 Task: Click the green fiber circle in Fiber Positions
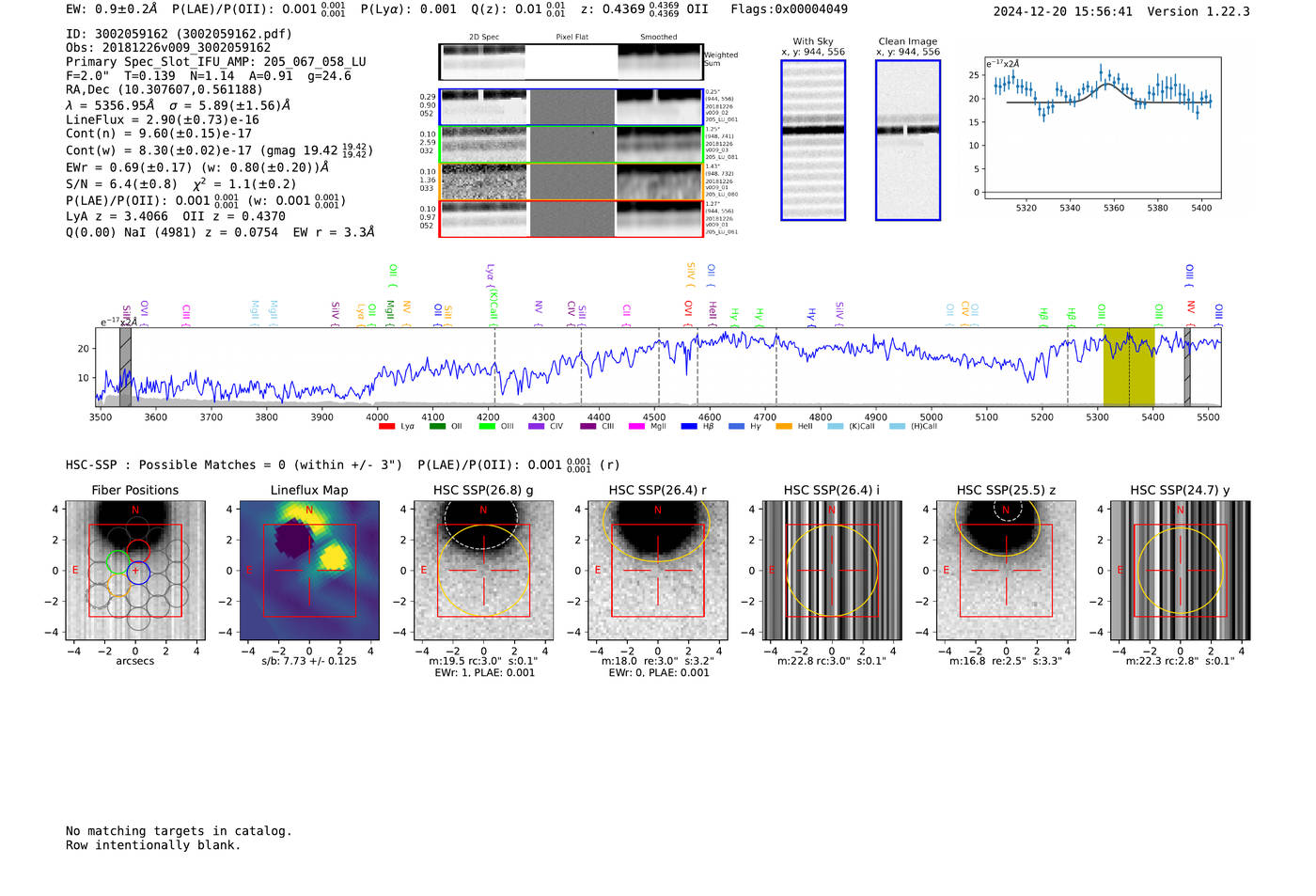pyautogui.click(x=117, y=562)
